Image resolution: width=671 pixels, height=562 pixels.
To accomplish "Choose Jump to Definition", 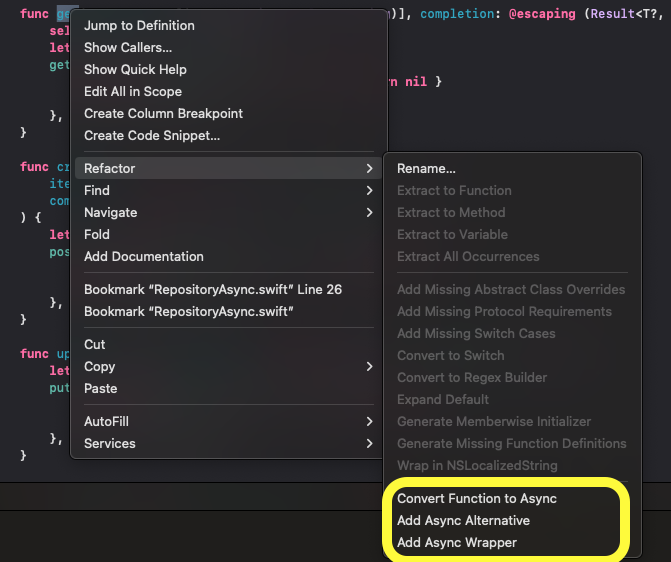I will [x=229, y=26].
